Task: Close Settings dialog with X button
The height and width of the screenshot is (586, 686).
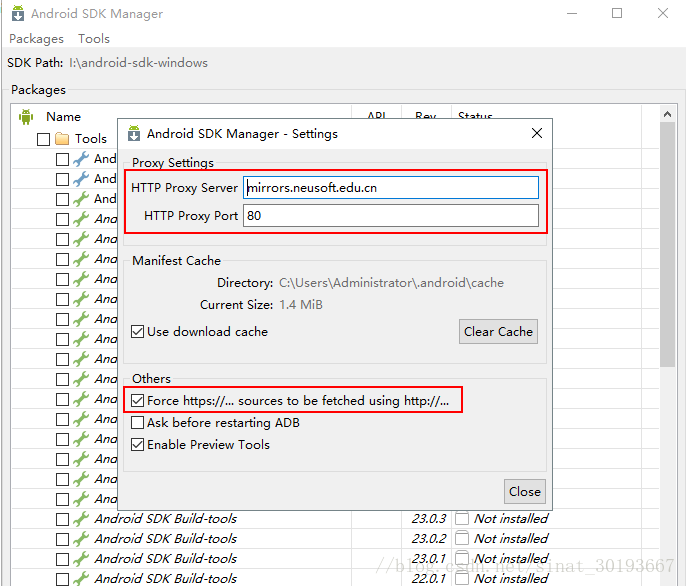Action: (537, 133)
